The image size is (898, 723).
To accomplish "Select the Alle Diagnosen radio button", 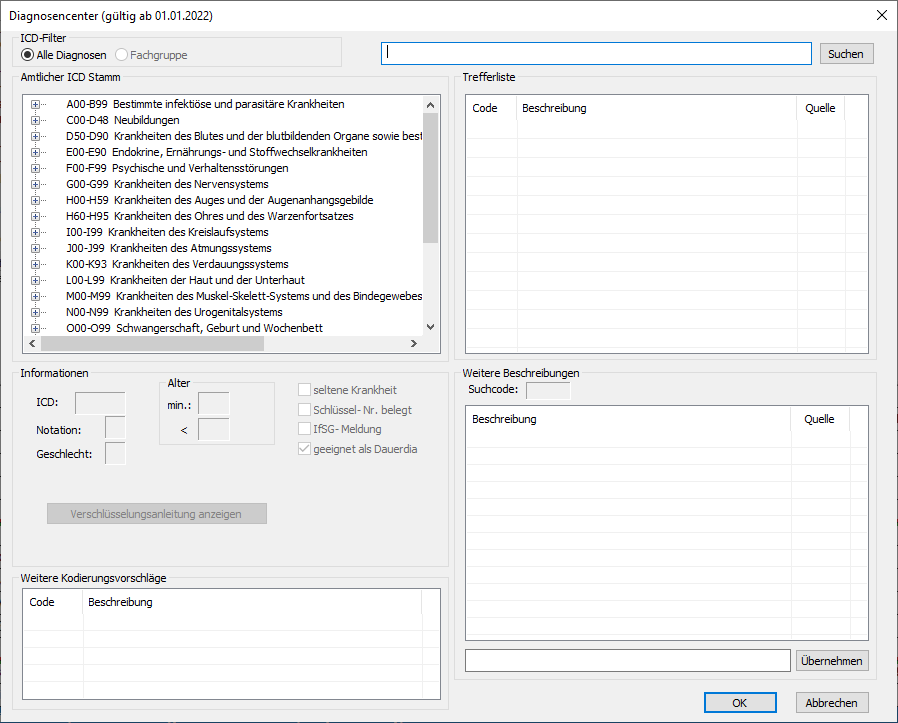I will click(28, 55).
